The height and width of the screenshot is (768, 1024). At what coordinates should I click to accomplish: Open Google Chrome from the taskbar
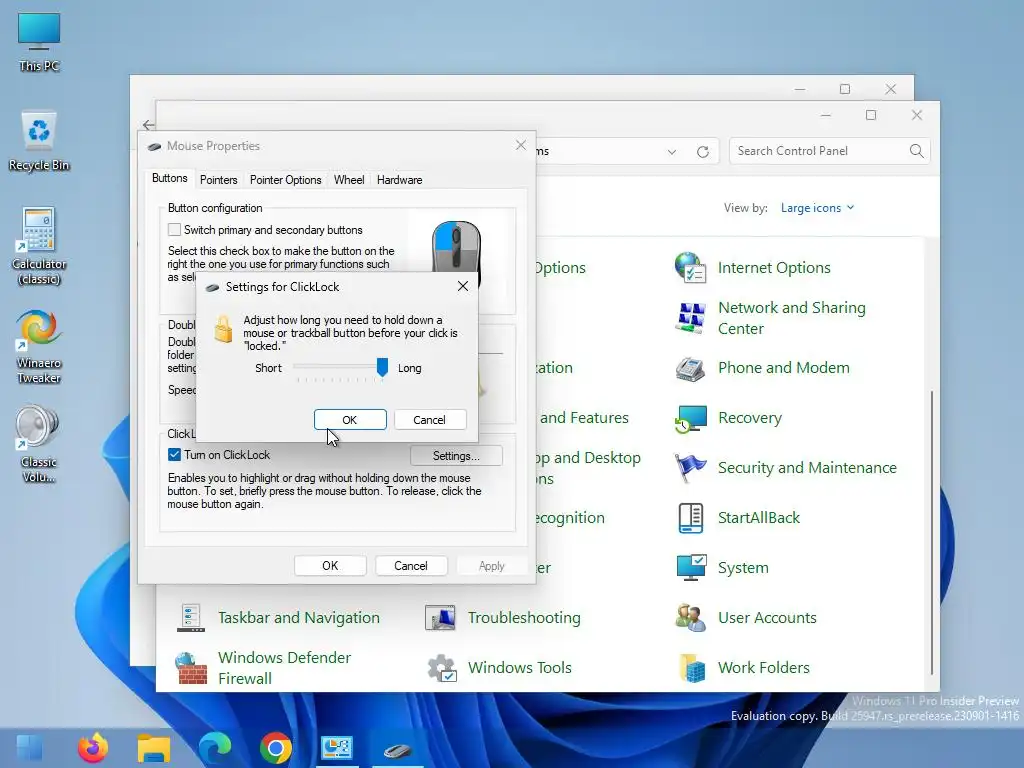[x=276, y=748]
